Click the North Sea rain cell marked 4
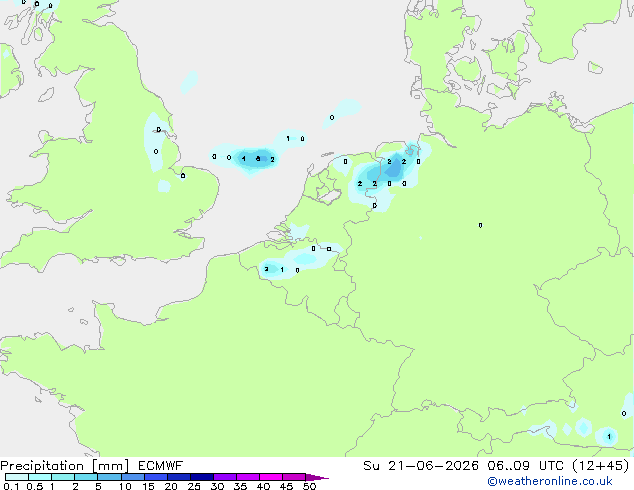Viewport: 634px width, 490px height. pos(243,158)
